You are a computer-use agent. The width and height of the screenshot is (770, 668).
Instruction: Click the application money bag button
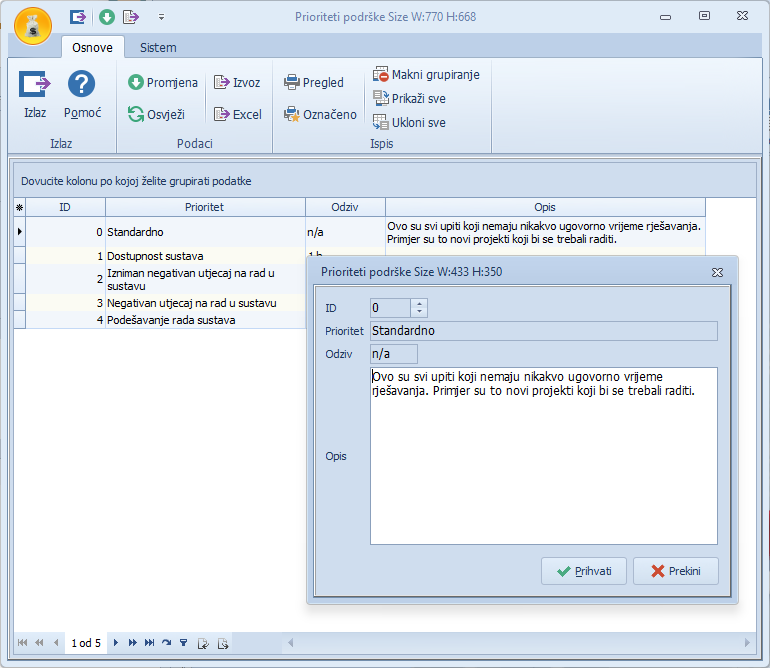point(32,26)
